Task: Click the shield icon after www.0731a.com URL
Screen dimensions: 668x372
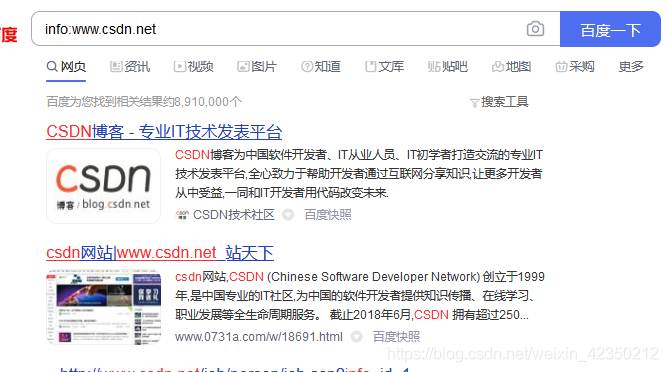Action: click(357, 337)
